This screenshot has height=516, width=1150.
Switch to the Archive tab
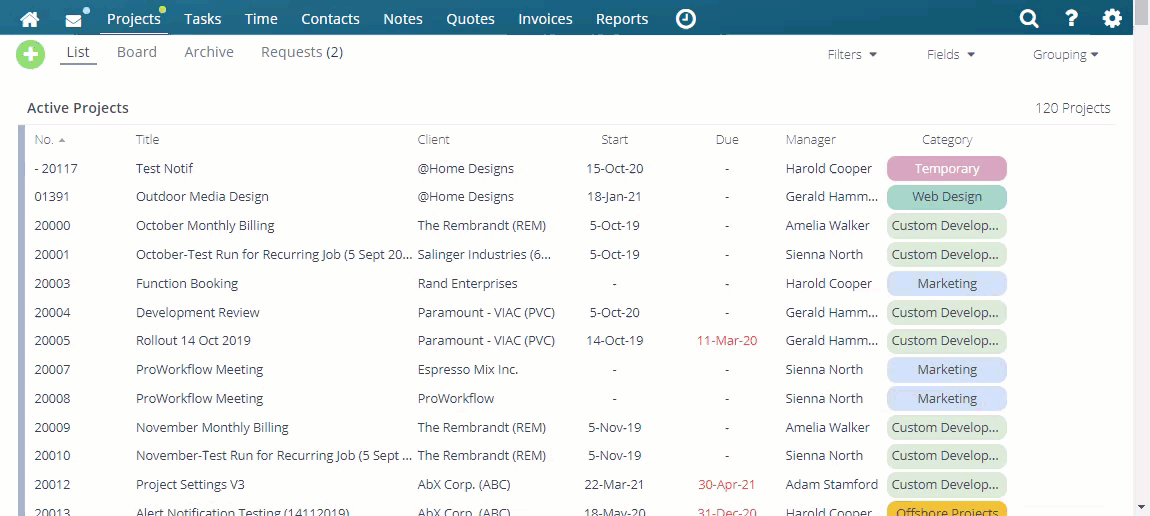click(x=209, y=52)
